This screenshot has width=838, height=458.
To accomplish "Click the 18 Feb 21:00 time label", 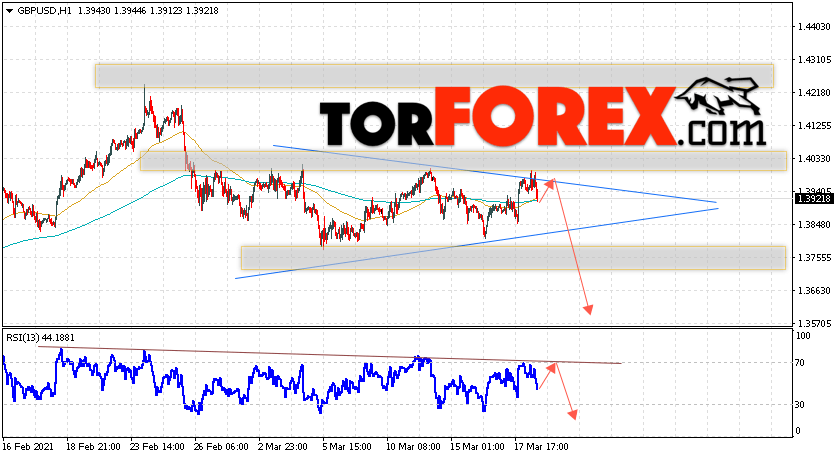I will [x=94, y=447].
